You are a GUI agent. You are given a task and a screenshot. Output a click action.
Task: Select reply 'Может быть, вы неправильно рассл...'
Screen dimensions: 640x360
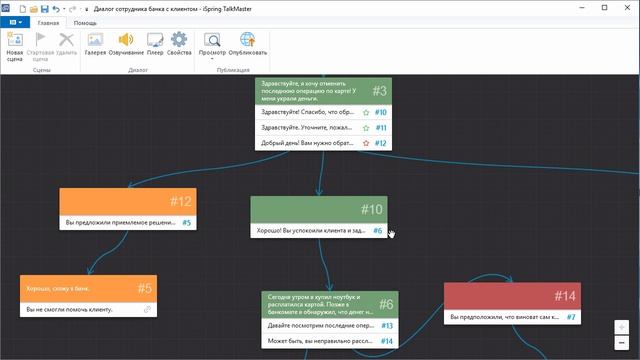[320, 341]
